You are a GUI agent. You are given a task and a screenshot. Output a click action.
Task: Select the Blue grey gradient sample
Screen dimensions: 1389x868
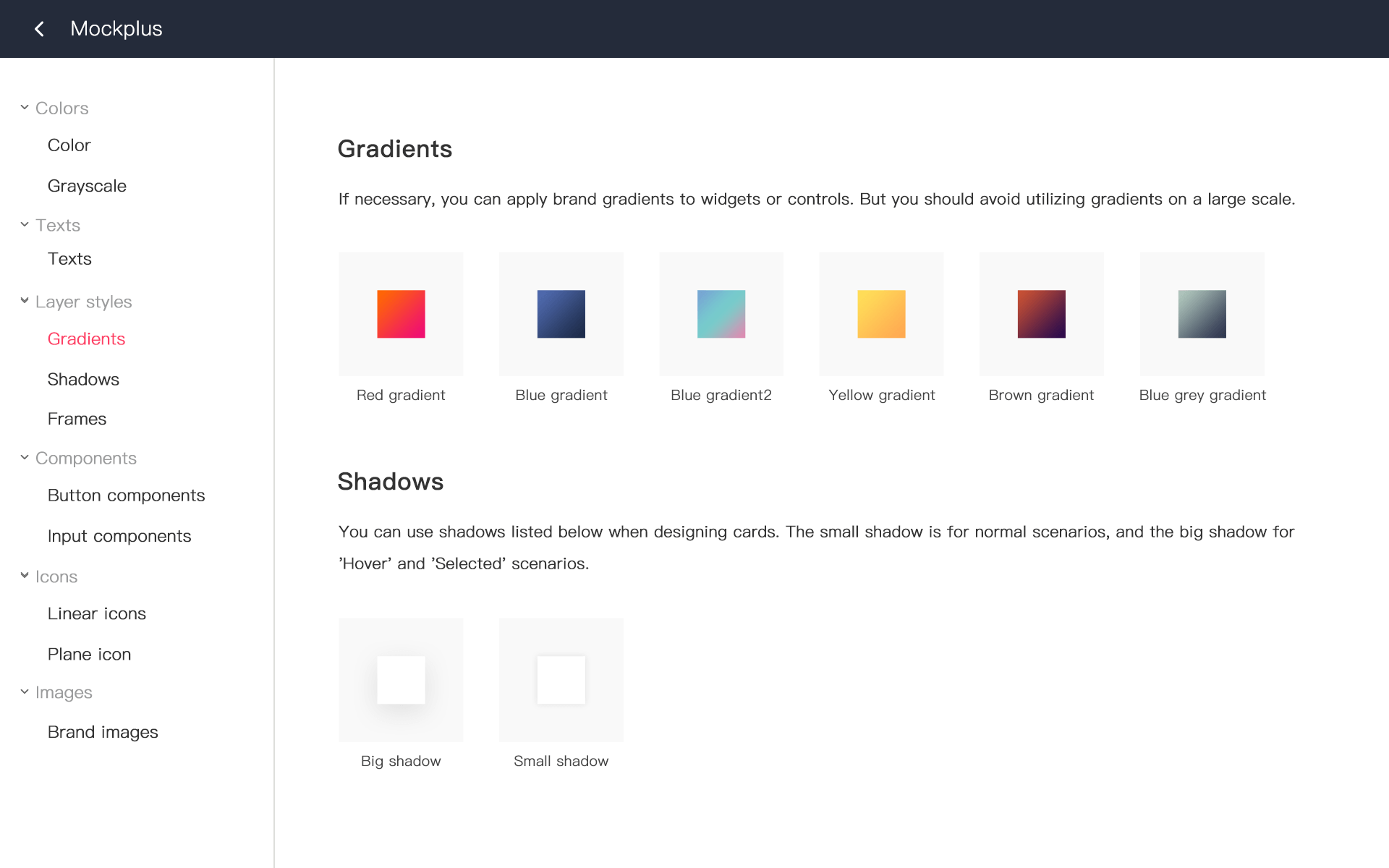pyautogui.click(x=1202, y=313)
